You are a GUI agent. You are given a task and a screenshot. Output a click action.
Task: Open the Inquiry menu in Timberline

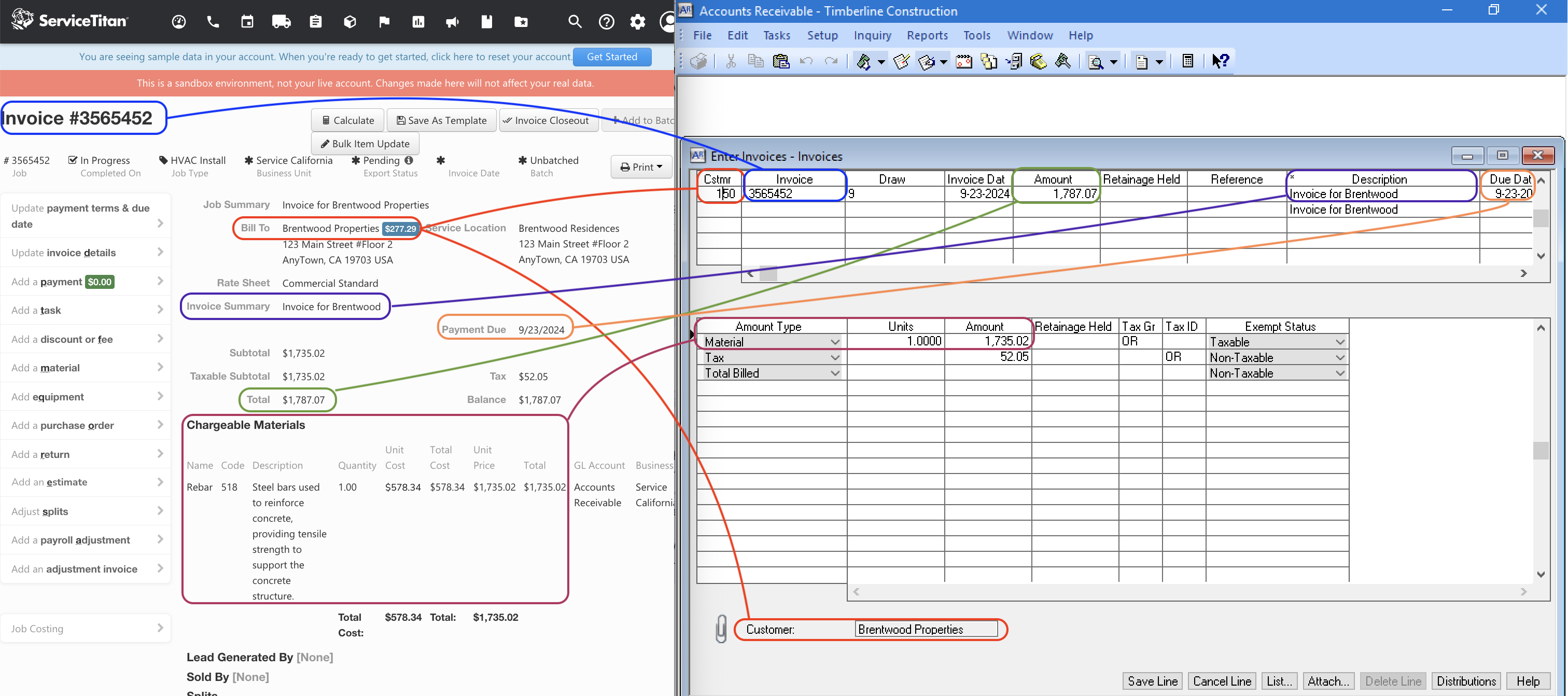[871, 35]
